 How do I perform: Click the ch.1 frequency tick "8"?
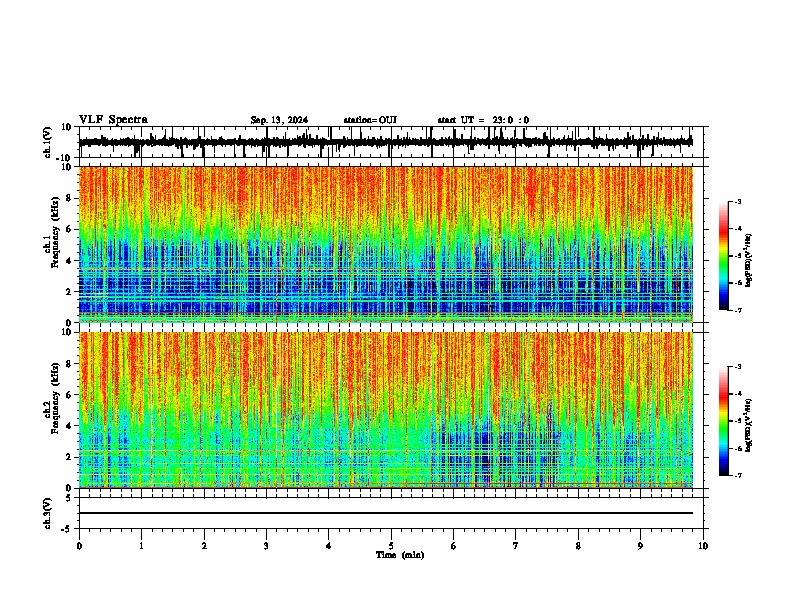[x=69, y=198]
